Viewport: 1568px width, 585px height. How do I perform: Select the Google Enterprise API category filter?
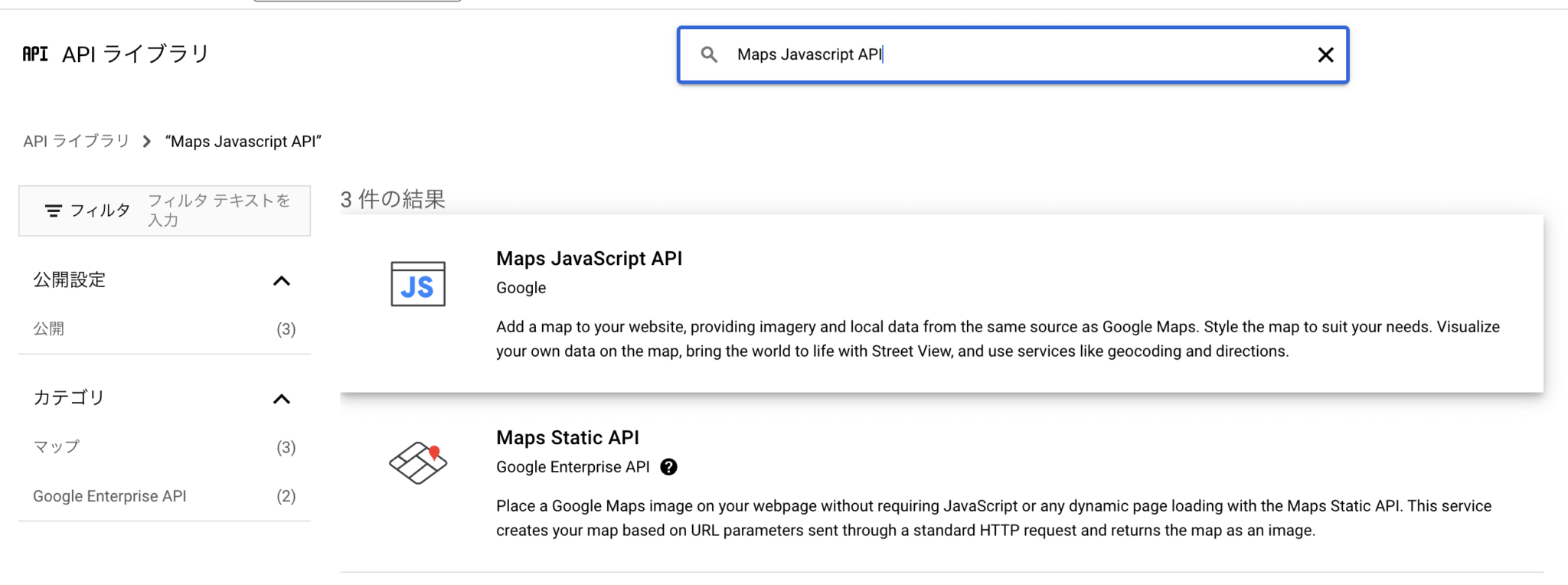pos(109,496)
